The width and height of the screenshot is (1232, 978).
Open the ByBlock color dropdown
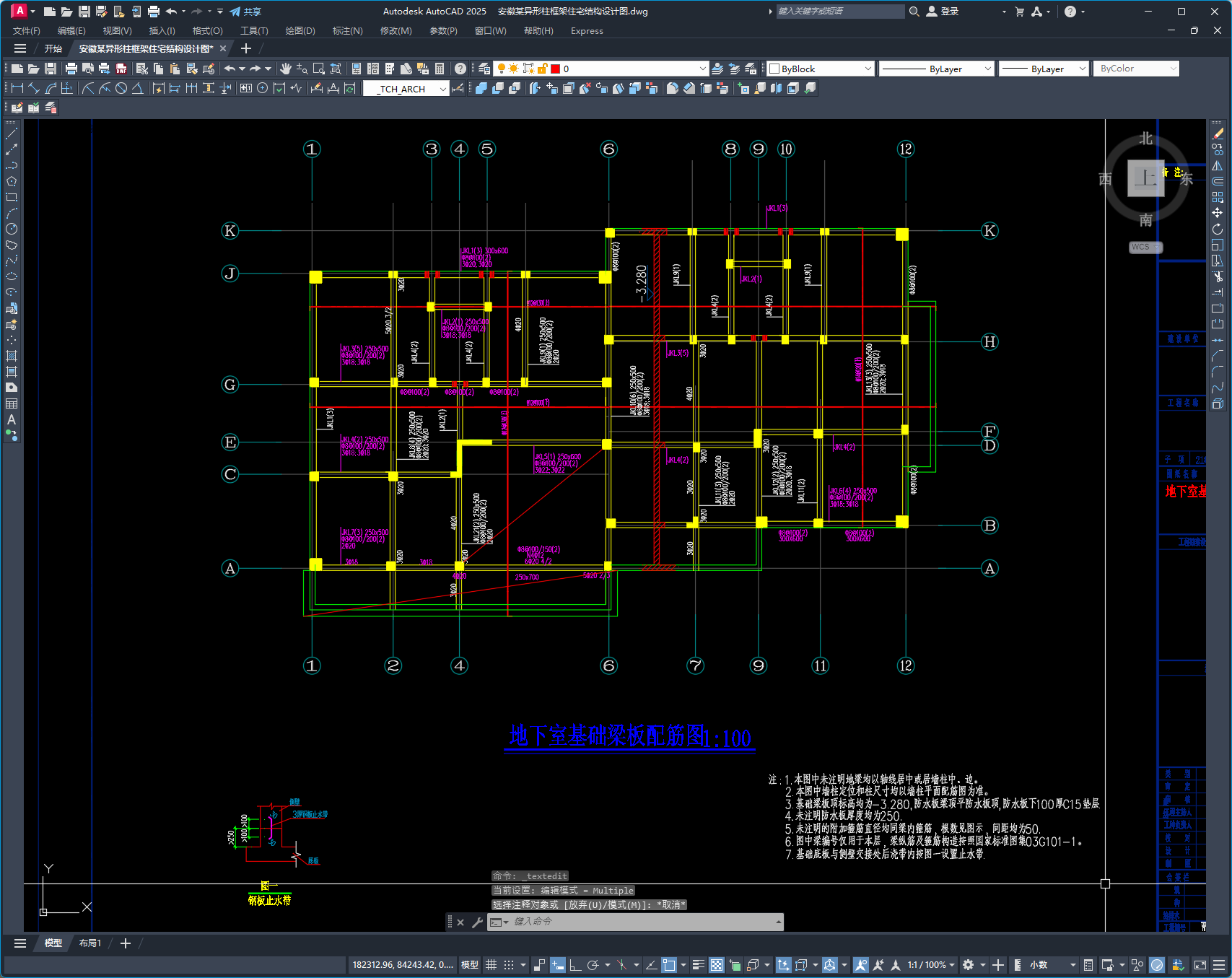point(821,69)
